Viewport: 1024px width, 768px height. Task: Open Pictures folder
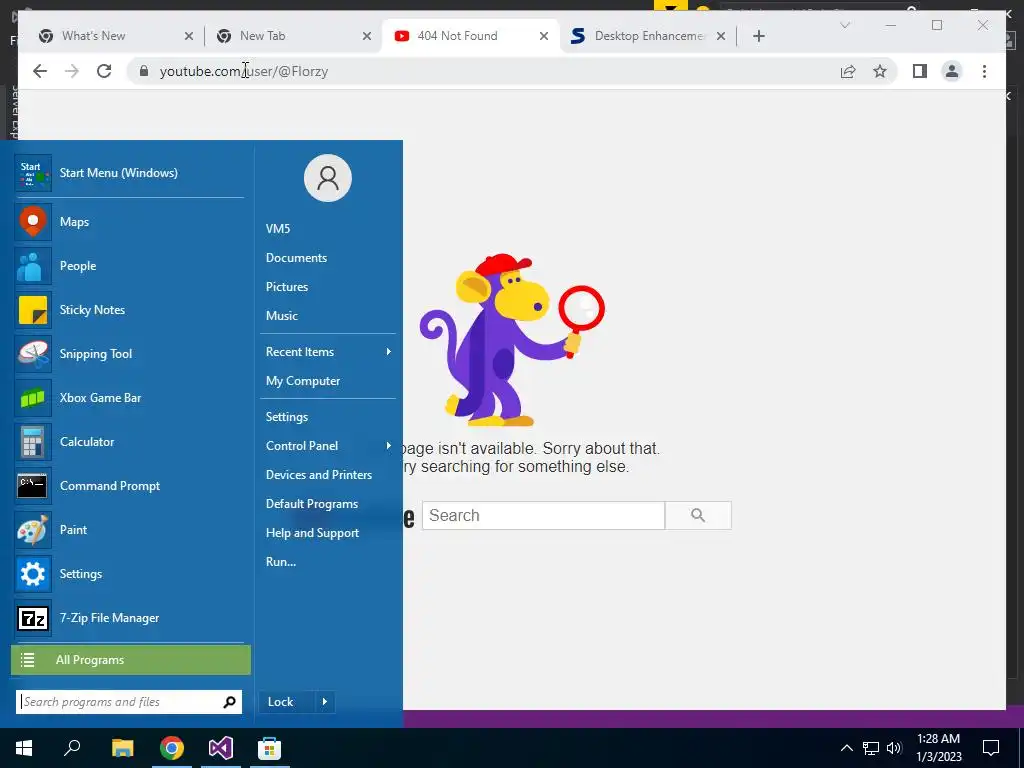click(287, 287)
